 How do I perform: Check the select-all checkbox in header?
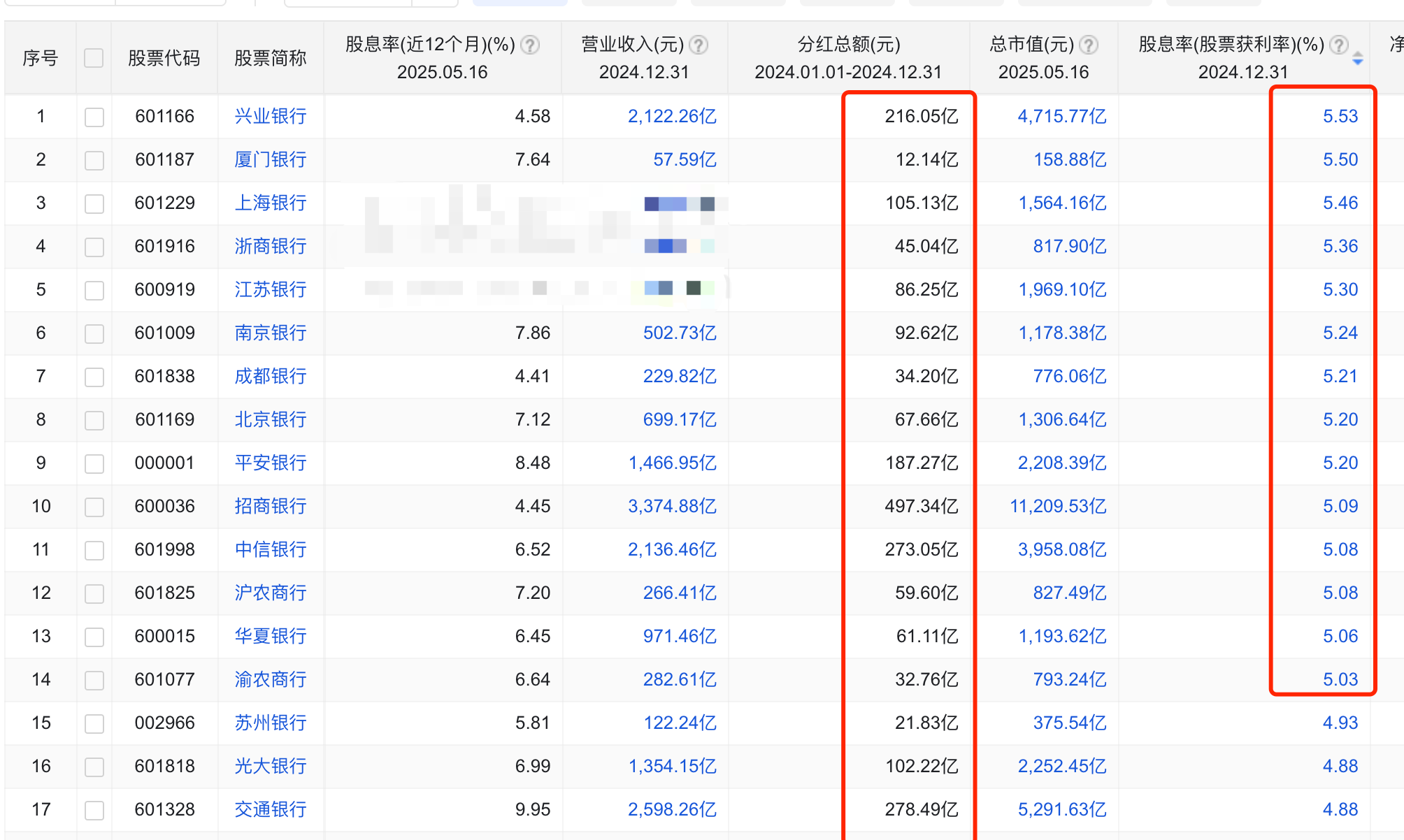94,58
